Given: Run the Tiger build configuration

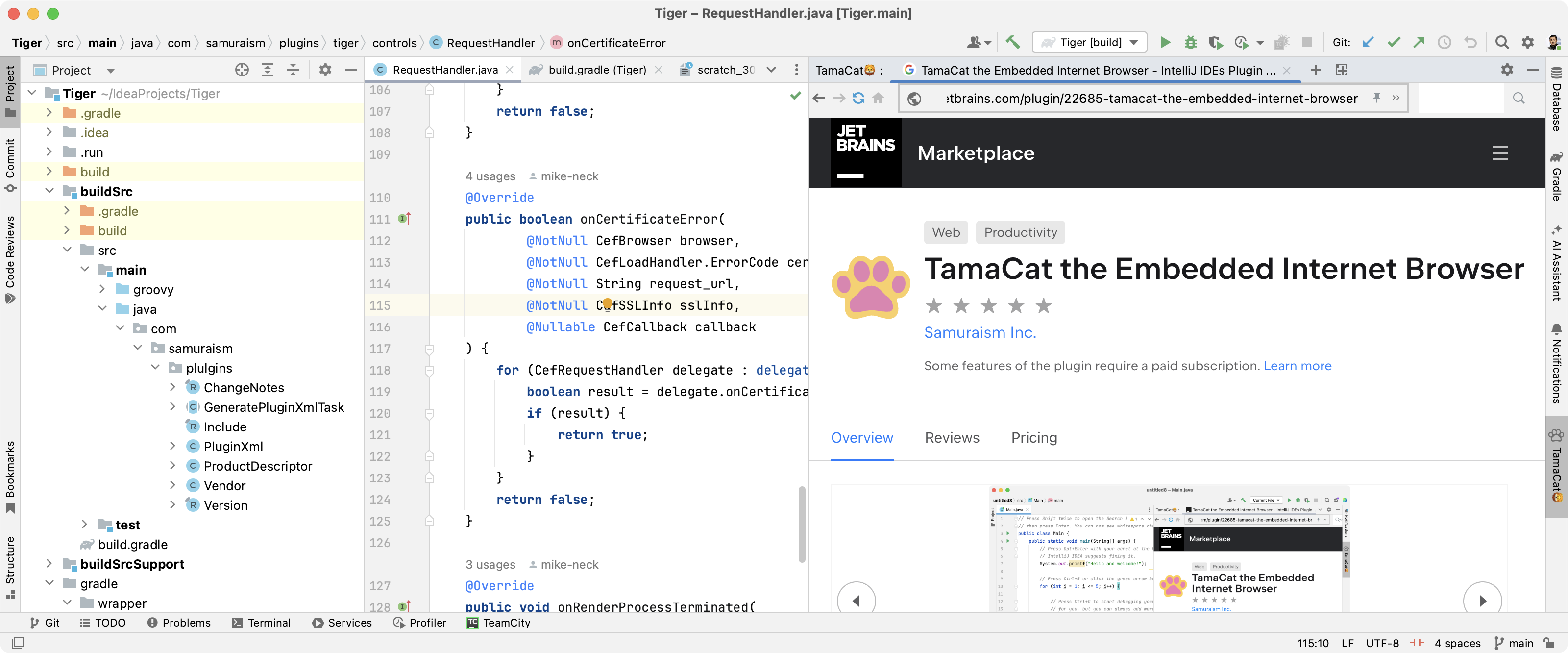Looking at the screenshot, I should [x=1165, y=42].
